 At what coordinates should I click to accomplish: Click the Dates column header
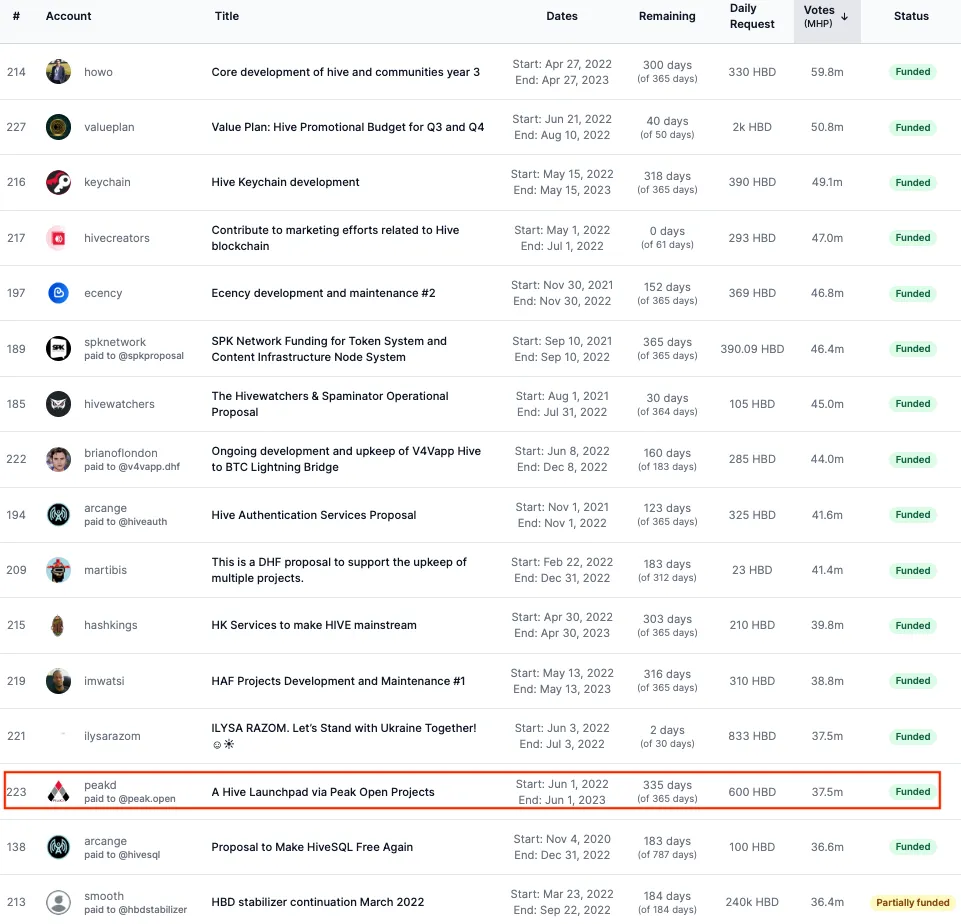coord(561,16)
